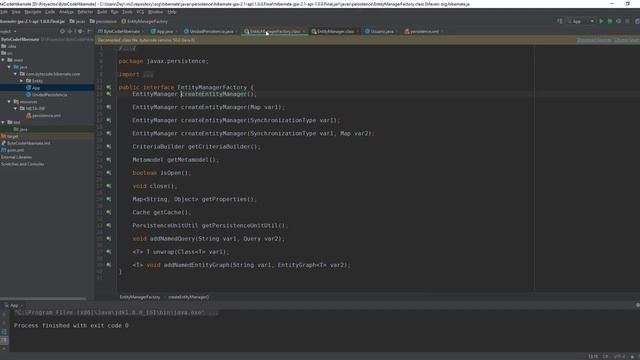Image resolution: width=640 pixels, height=360 pixels.
Task: Click gutter icon beside getCache()
Action: click(109, 212)
